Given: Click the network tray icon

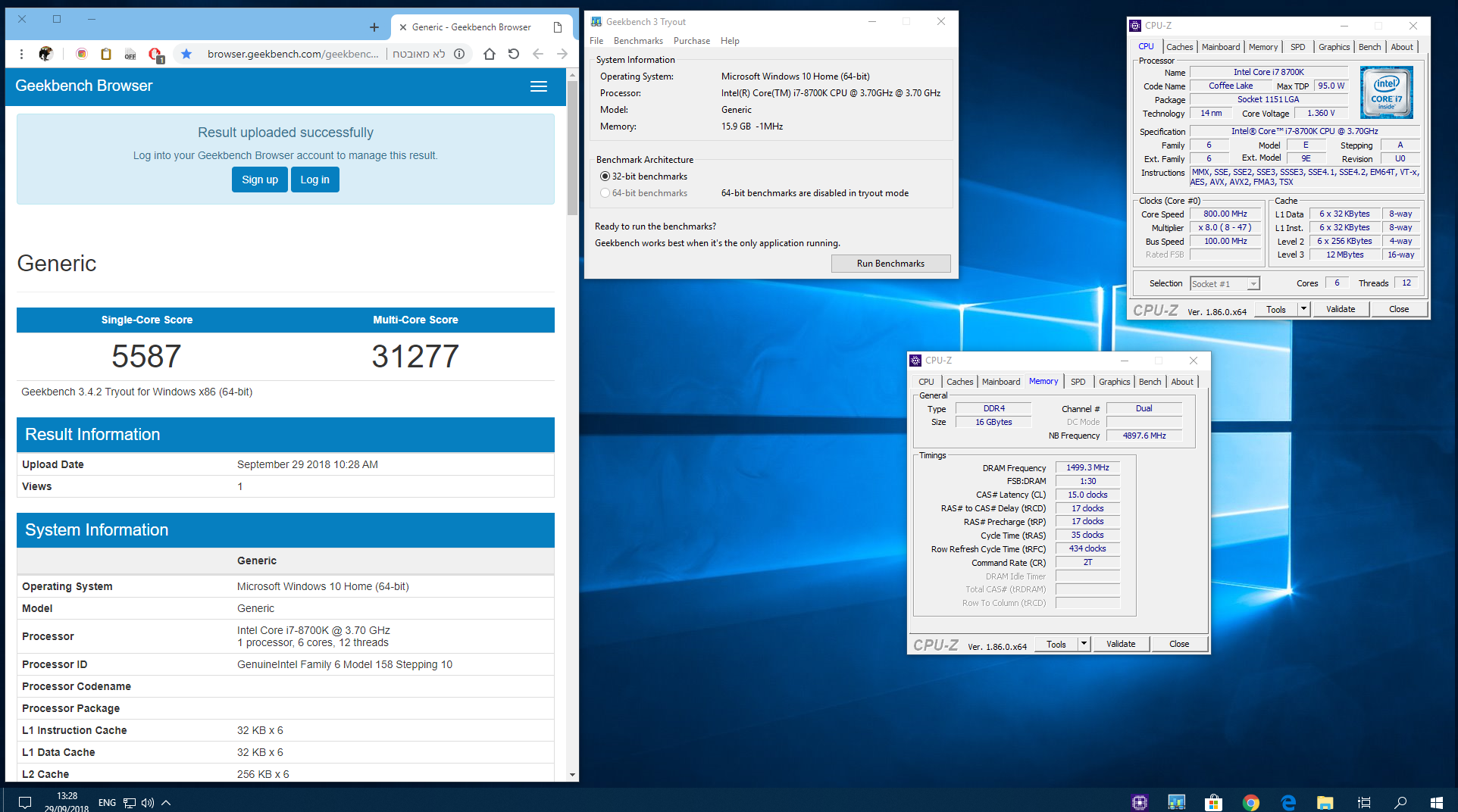Looking at the screenshot, I should click(x=130, y=803).
